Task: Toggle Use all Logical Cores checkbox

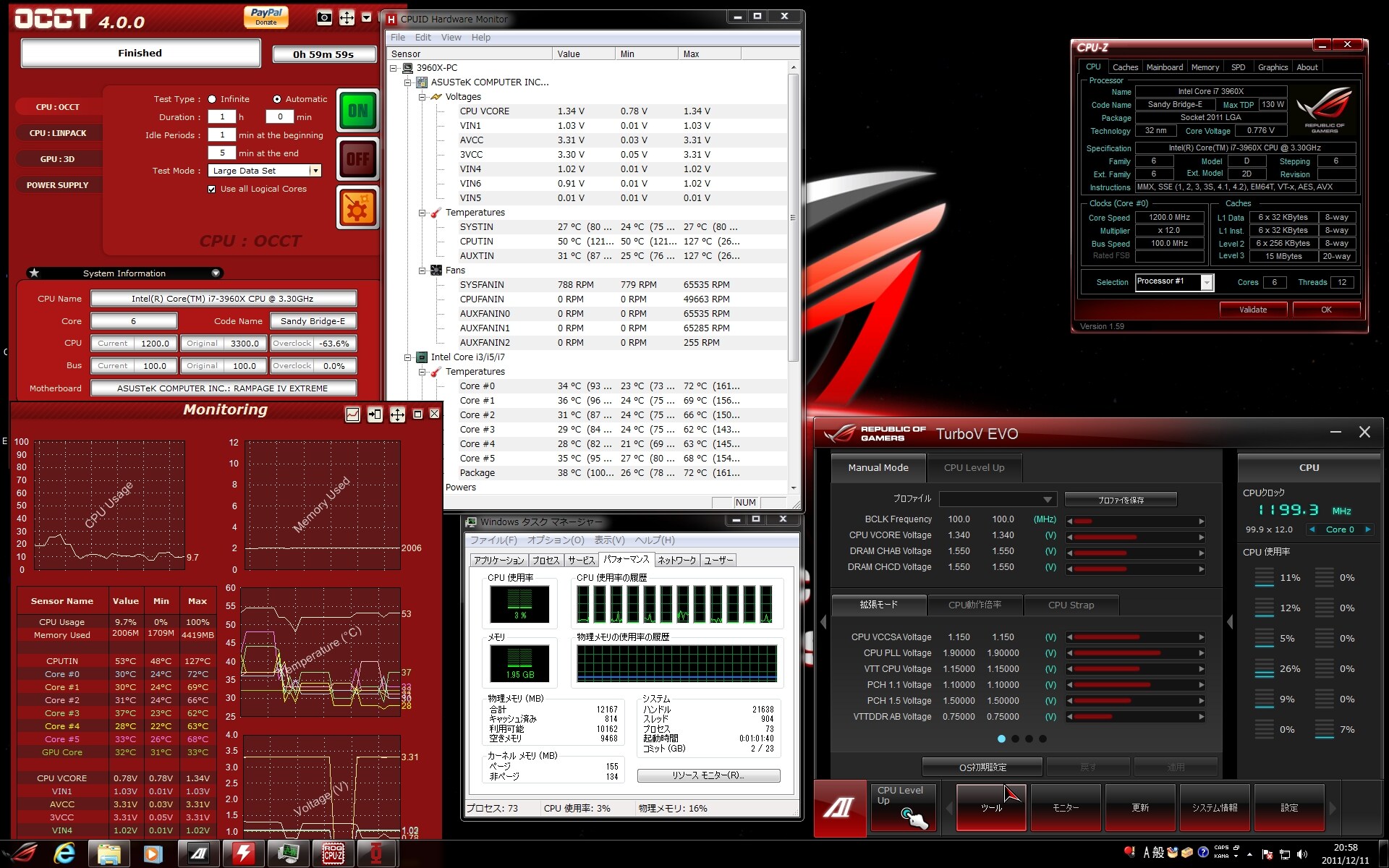Action: (x=211, y=190)
